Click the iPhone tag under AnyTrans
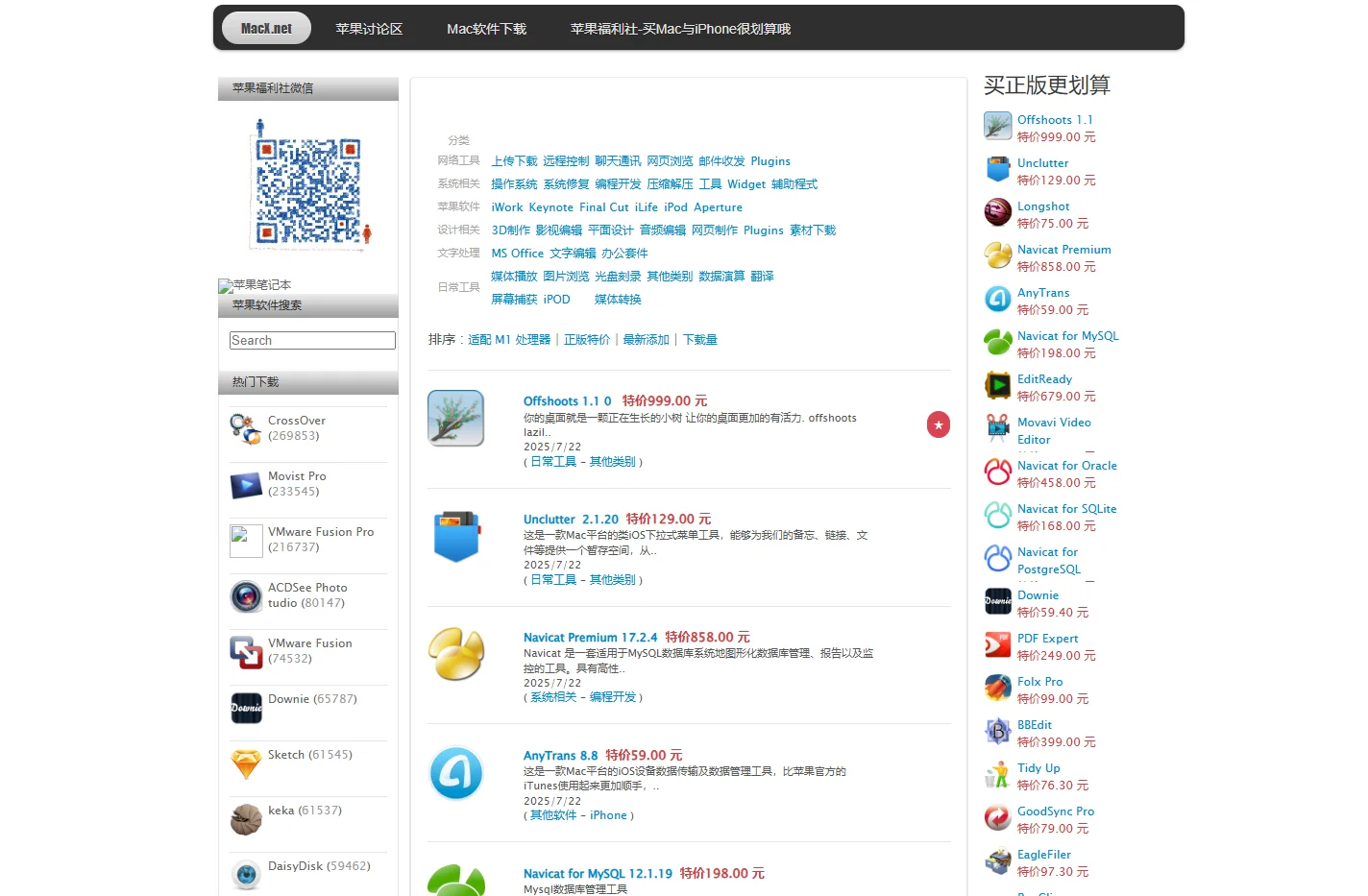This screenshot has height=896, width=1368. tap(608, 815)
